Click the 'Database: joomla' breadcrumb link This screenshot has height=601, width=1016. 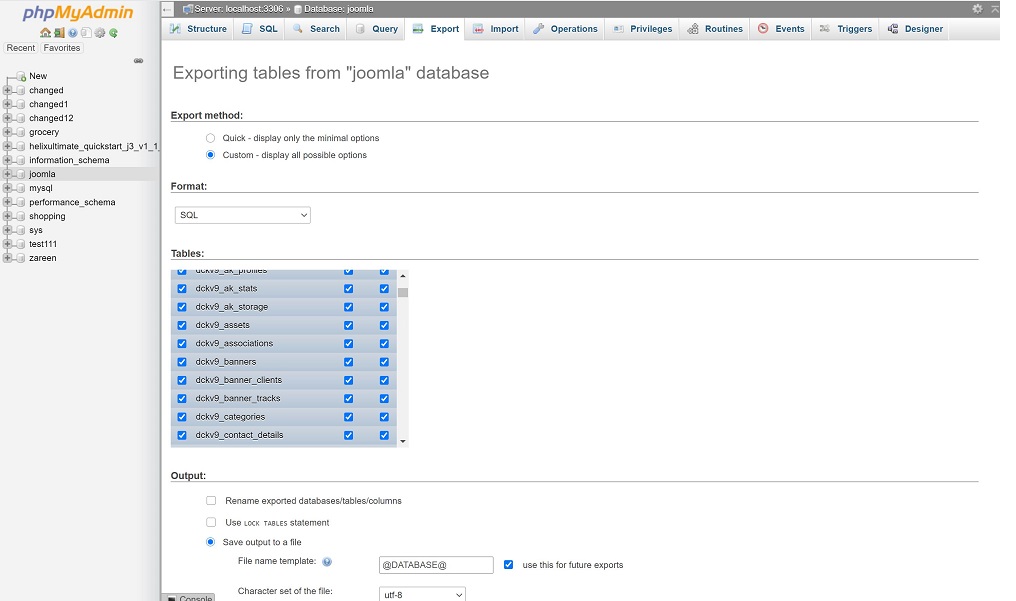339,9
